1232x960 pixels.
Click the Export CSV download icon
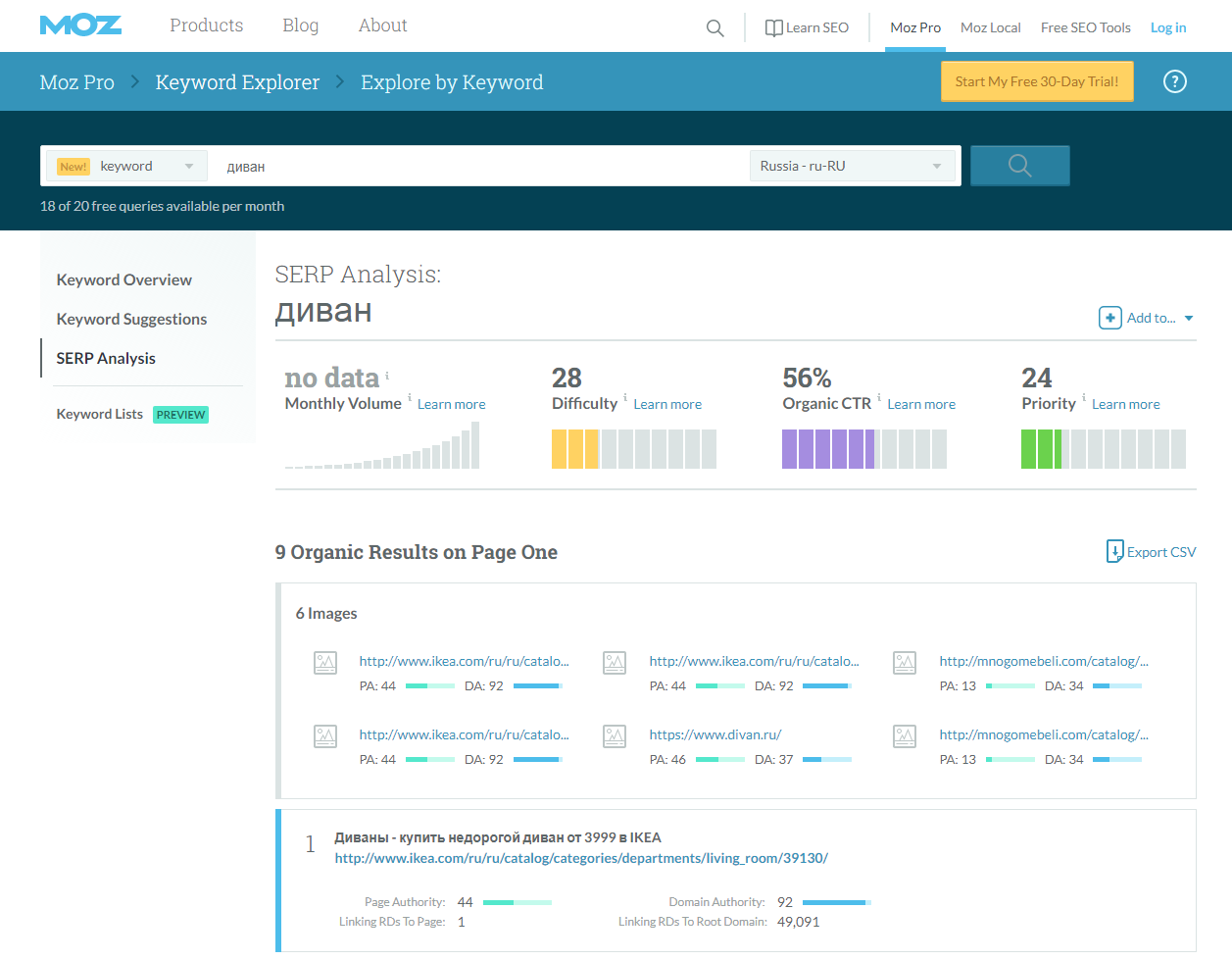[x=1114, y=552]
